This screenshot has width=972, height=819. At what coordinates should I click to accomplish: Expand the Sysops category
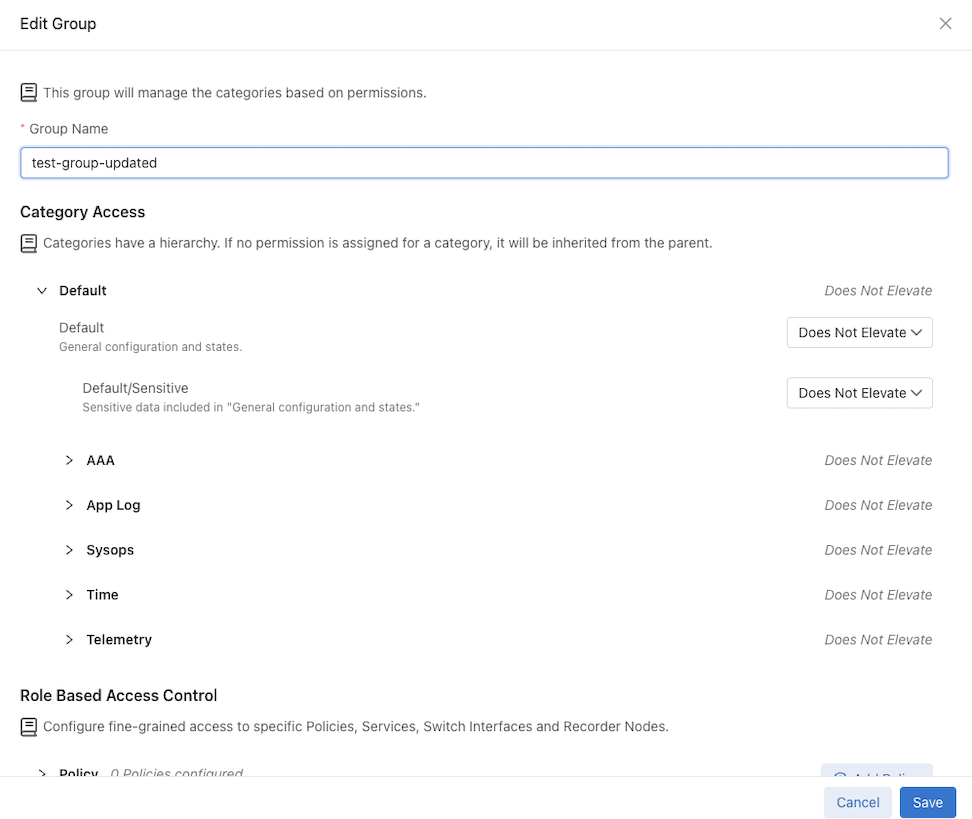click(x=69, y=550)
